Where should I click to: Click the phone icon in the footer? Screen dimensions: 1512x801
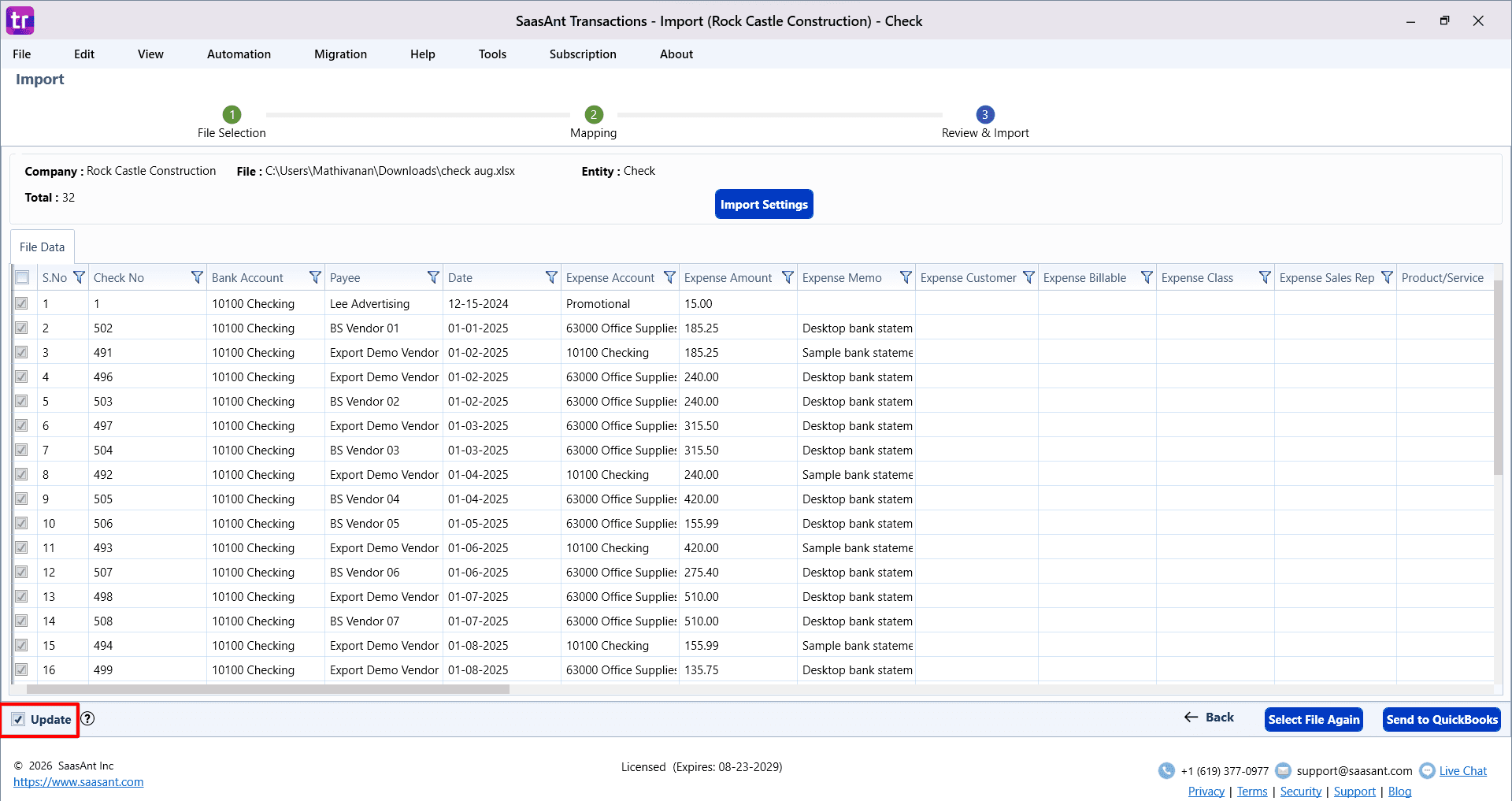pyautogui.click(x=1166, y=771)
